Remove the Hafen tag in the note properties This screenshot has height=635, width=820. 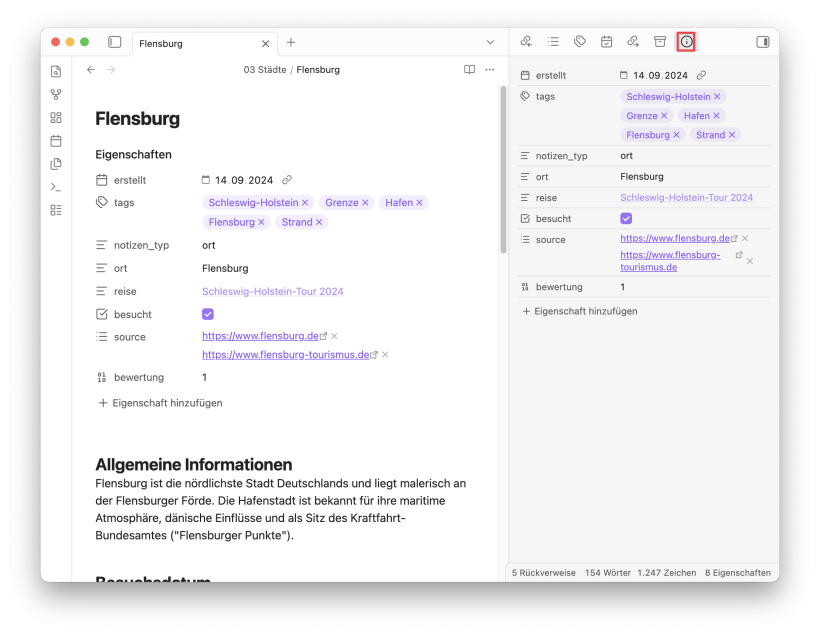420,203
